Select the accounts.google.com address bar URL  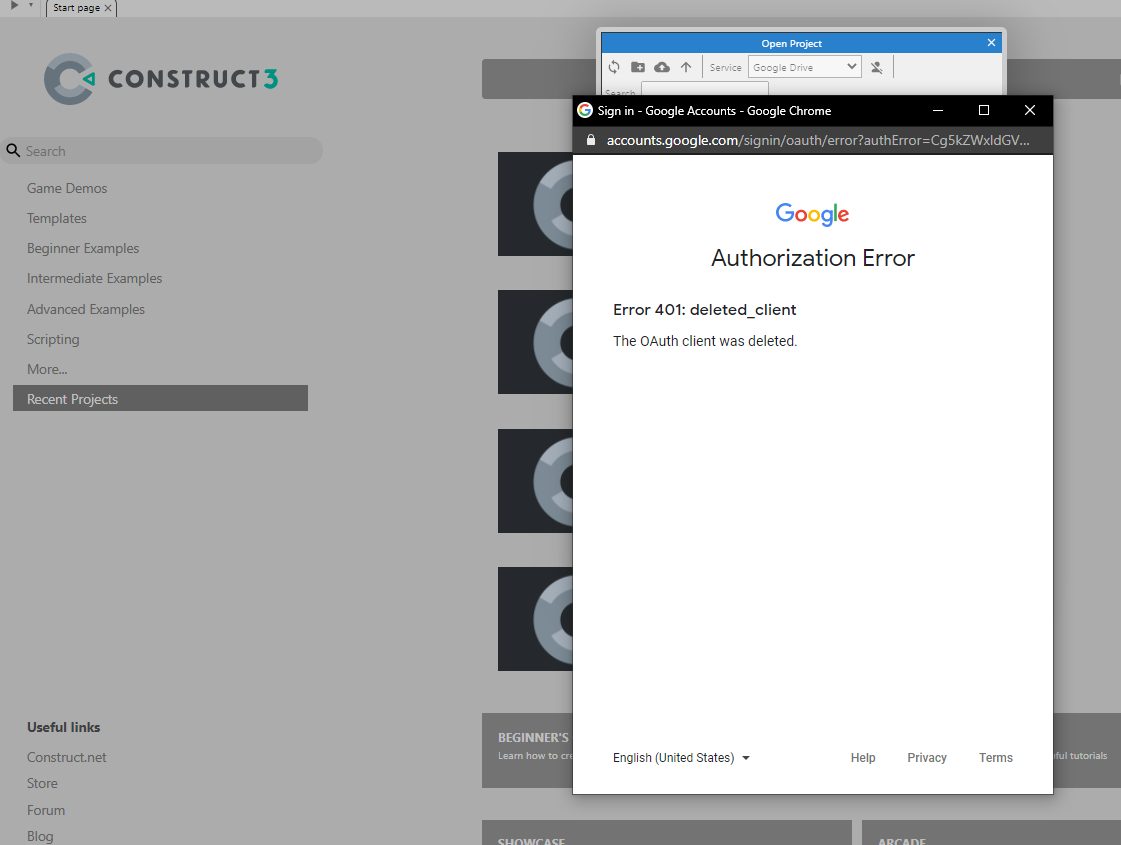point(818,140)
